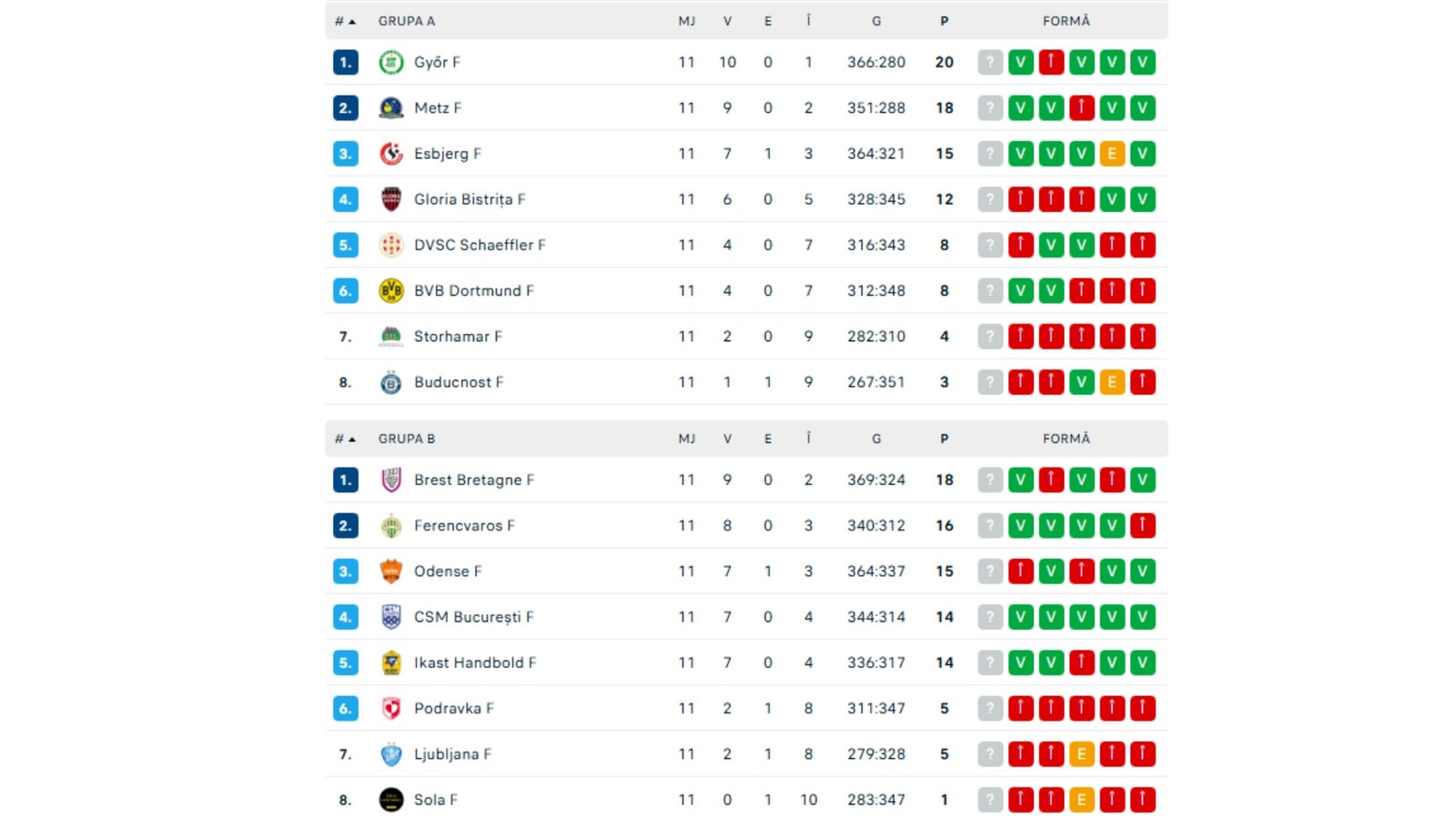The width and height of the screenshot is (1456, 819).
Task: Click the Brest Bretagne F logo
Action: pyautogui.click(x=391, y=480)
